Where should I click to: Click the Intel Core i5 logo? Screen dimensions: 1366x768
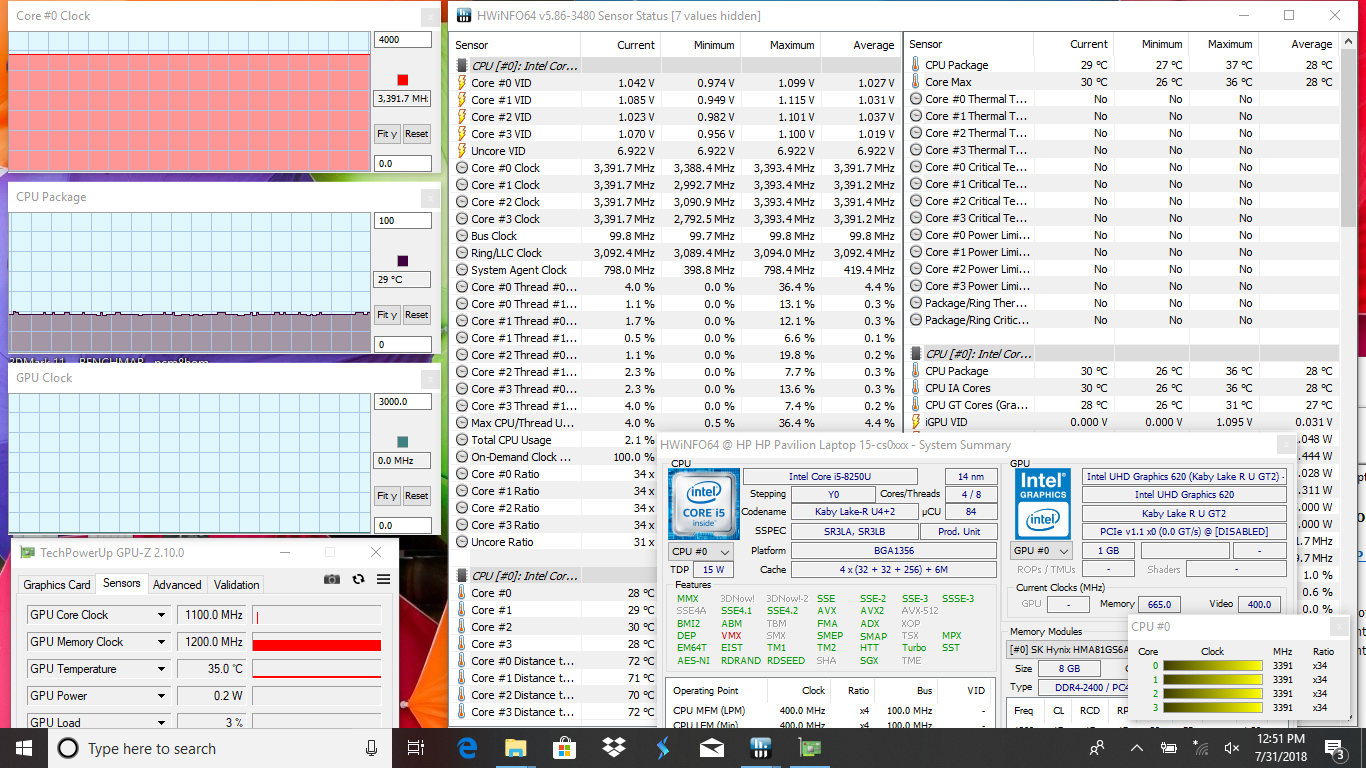(x=703, y=503)
